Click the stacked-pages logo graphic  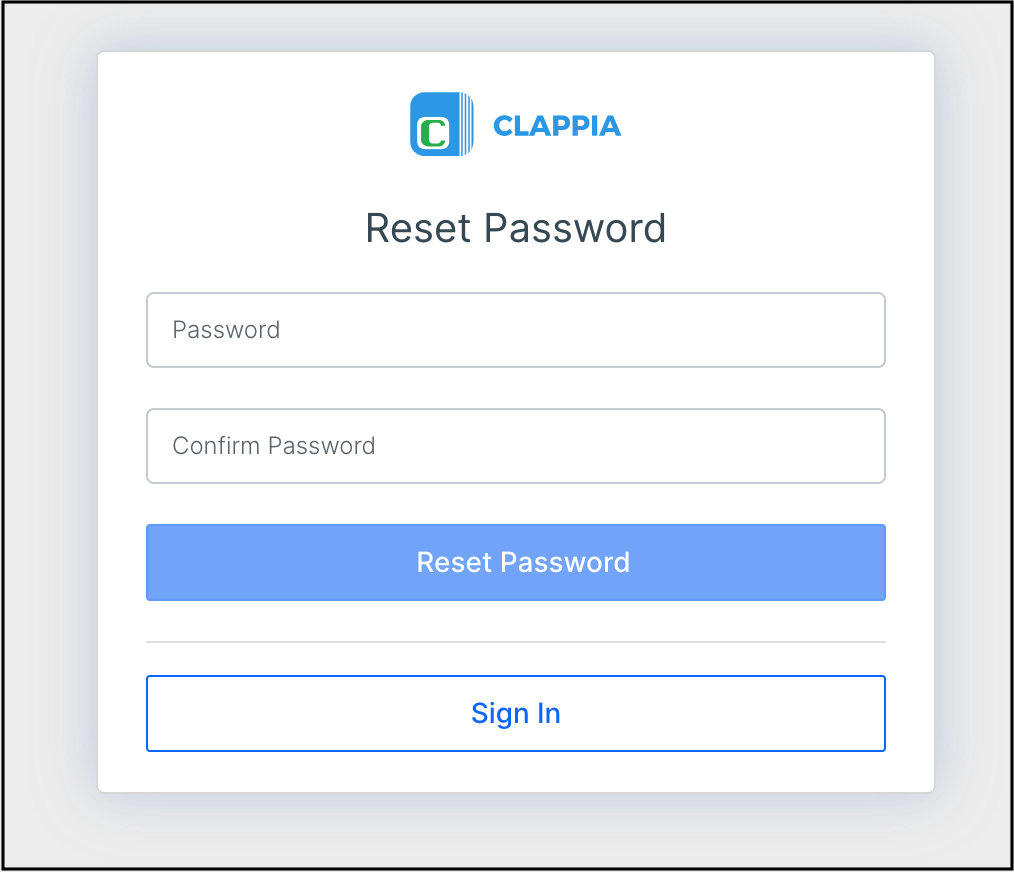[x=460, y=123]
